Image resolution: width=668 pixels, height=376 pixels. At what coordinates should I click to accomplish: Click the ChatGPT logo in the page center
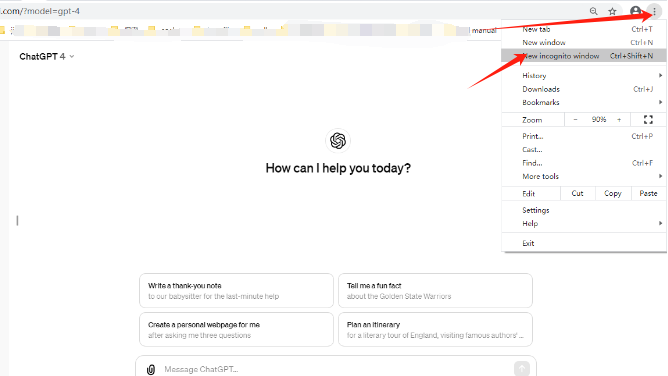(x=338, y=141)
